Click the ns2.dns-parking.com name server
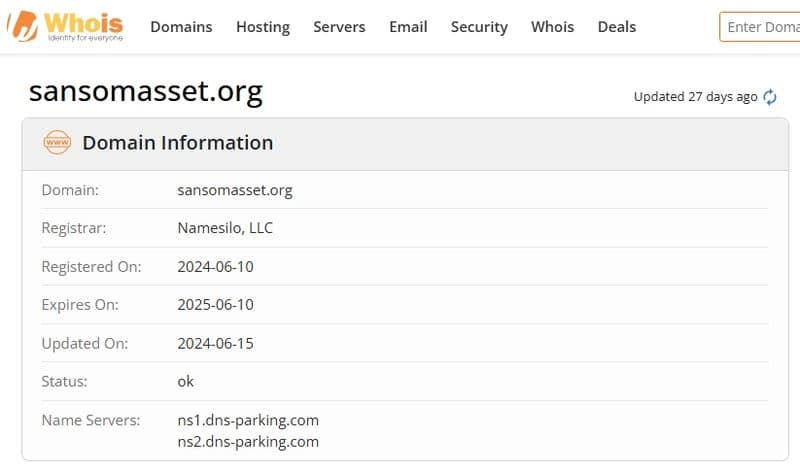 pos(248,441)
